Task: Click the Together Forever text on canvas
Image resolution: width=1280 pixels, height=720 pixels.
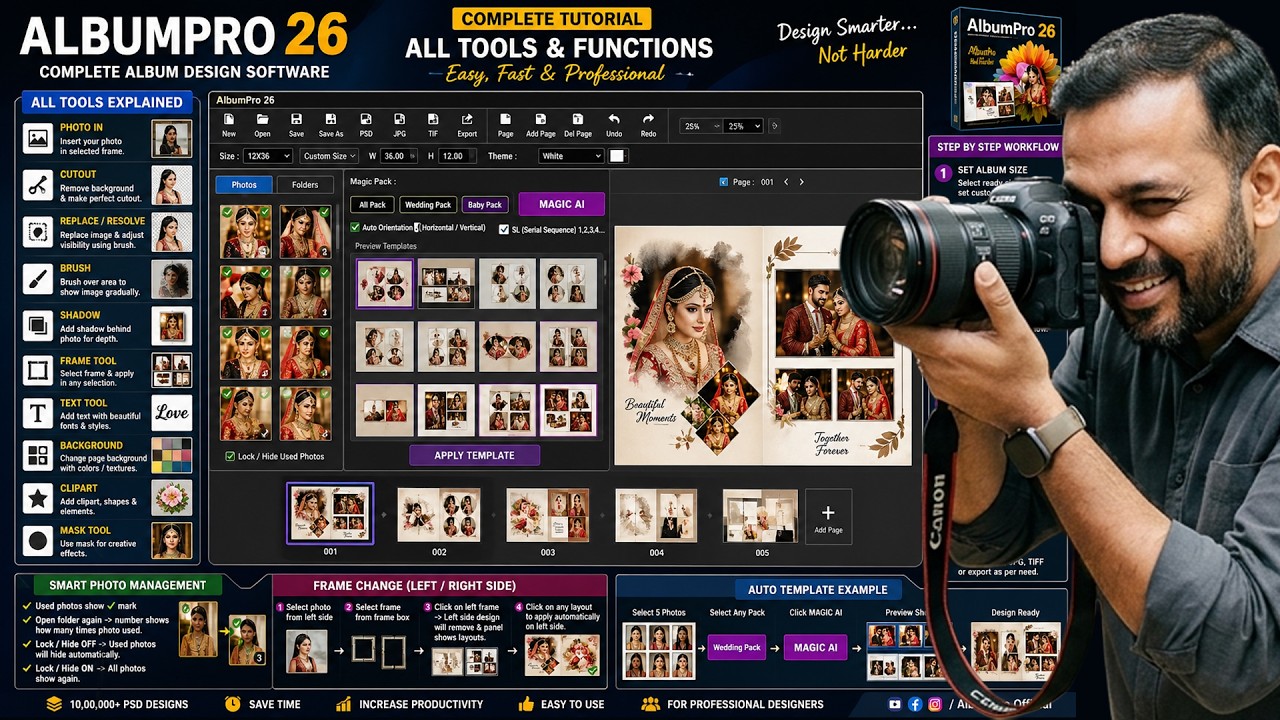Action: tap(831, 443)
